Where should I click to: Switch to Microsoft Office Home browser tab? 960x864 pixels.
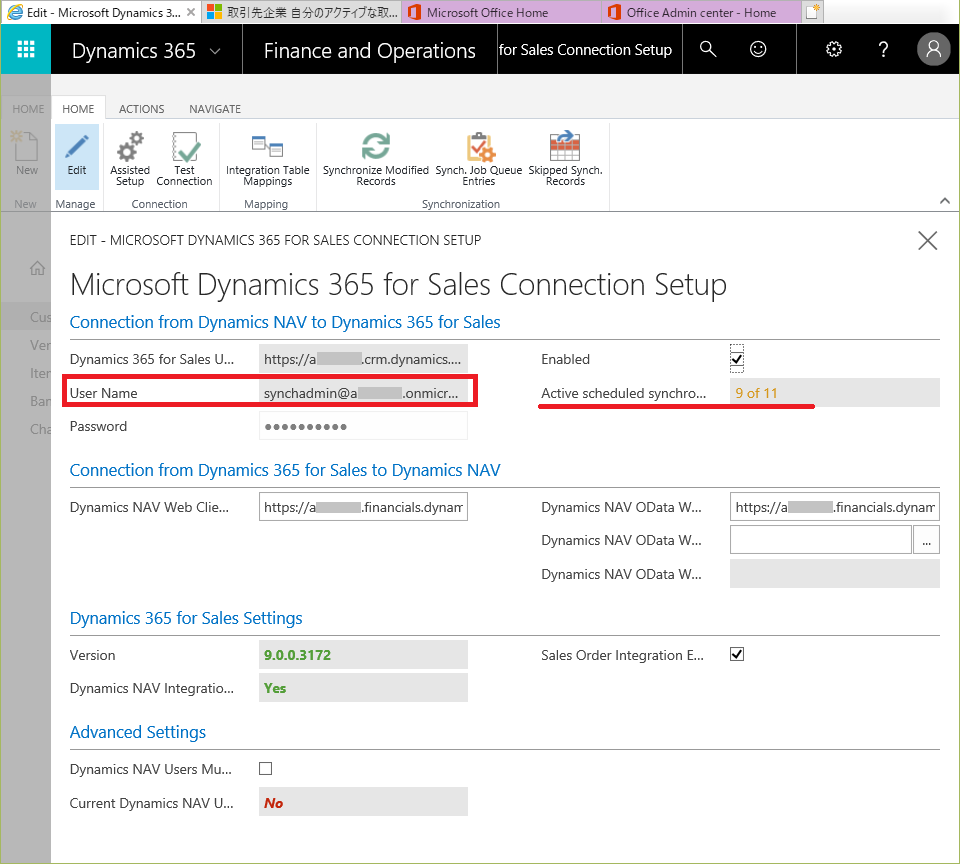pos(501,12)
